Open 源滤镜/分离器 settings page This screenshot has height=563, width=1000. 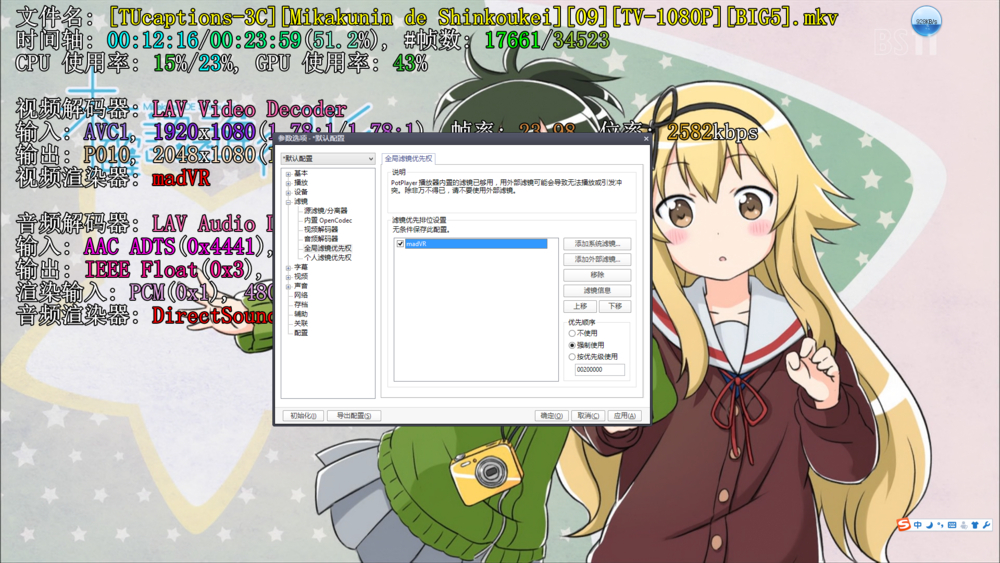pos(325,210)
